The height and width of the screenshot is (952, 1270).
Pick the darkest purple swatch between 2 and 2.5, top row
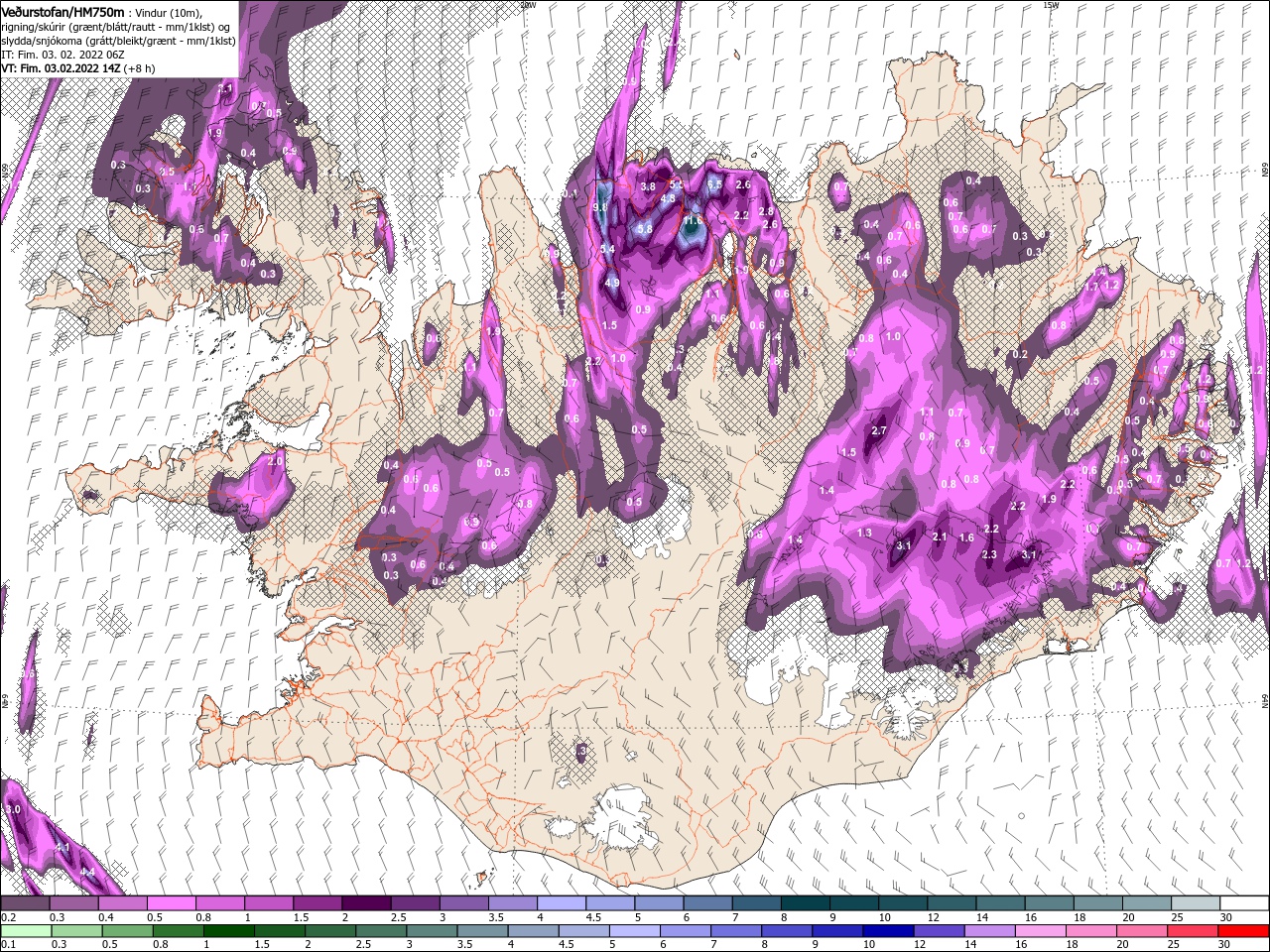tap(365, 903)
